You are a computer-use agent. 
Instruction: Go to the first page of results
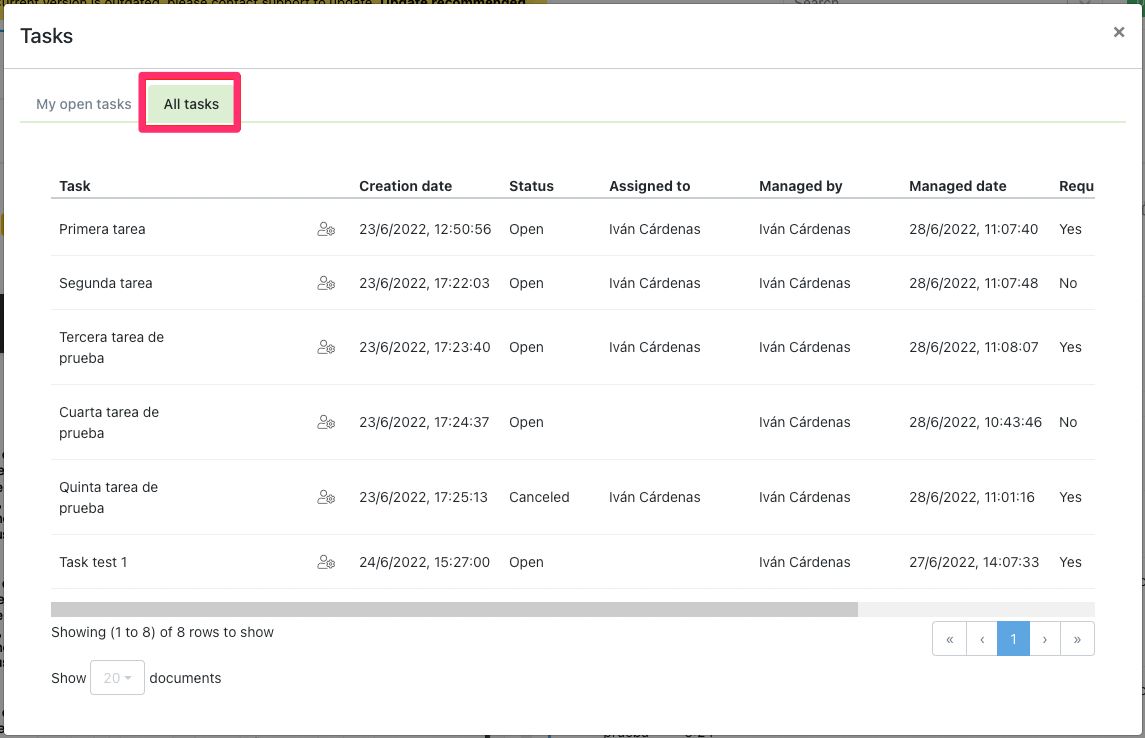949,639
